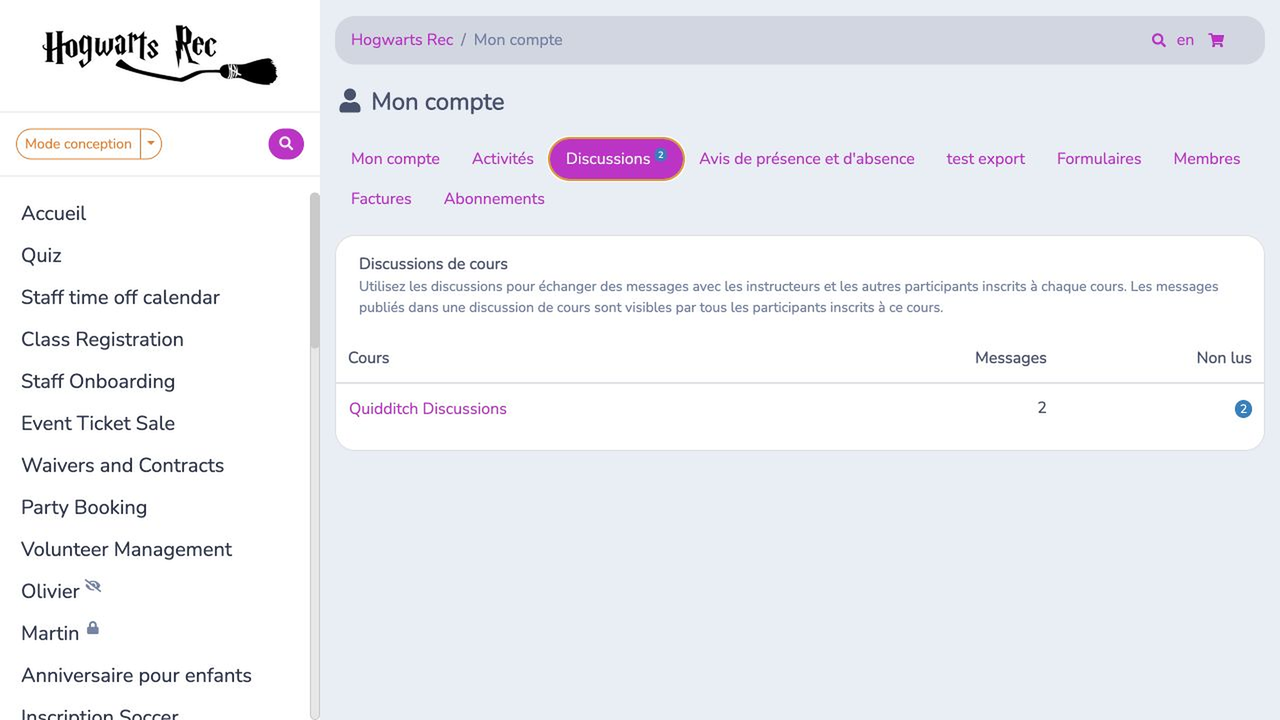Open the Quidditch Discussions course link
Screen dimensions: 1280x720
(428, 409)
